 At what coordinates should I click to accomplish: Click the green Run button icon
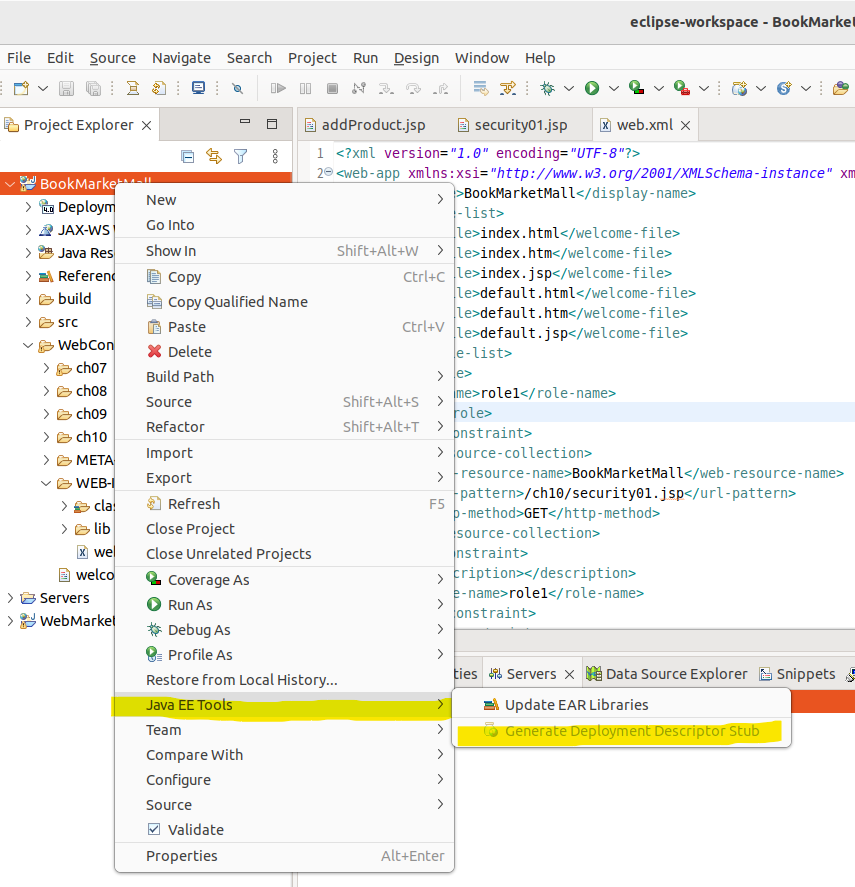pyautogui.click(x=592, y=88)
